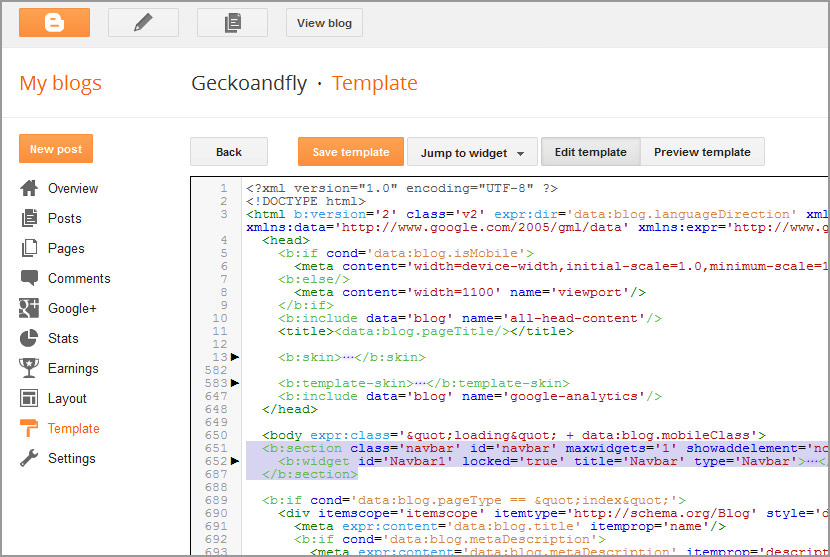The image size is (830, 557).
Task: Click the closing b:section tag line
Action: (310, 474)
